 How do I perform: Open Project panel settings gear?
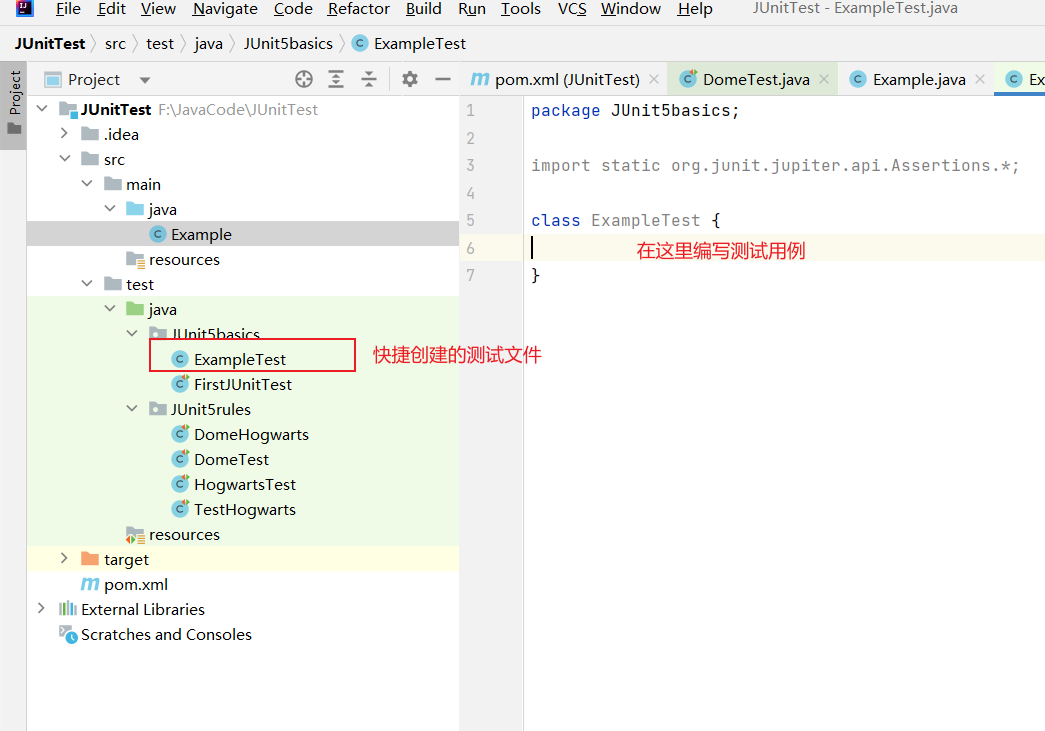pyautogui.click(x=410, y=80)
